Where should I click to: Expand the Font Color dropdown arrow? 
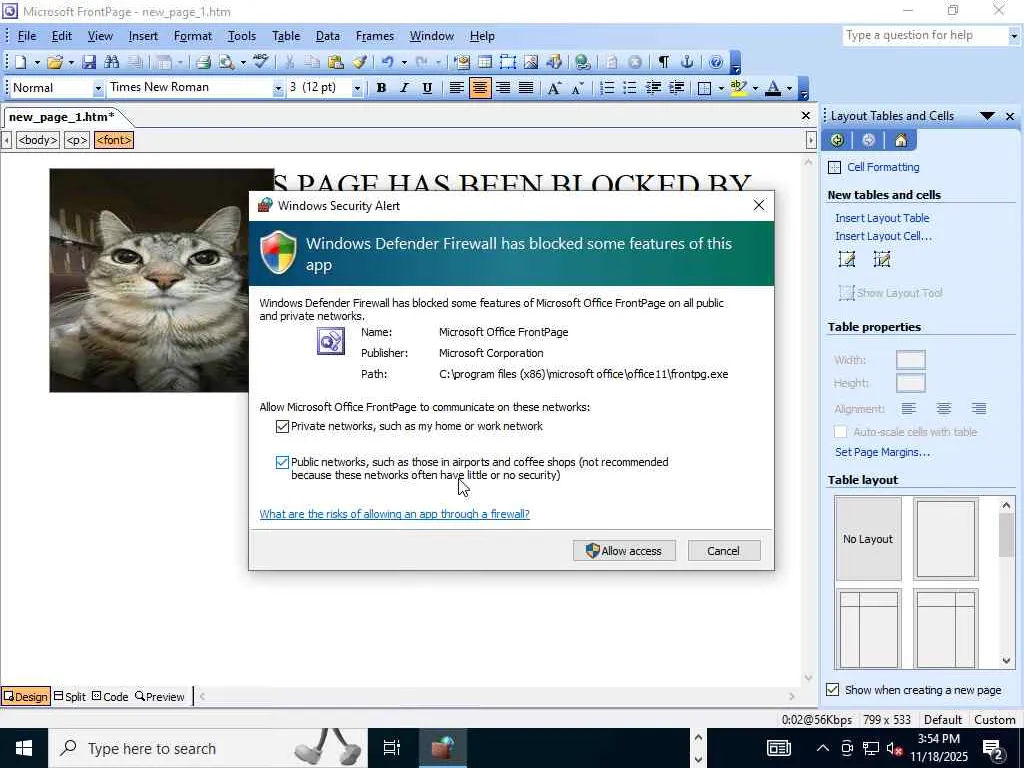(x=790, y=88)
